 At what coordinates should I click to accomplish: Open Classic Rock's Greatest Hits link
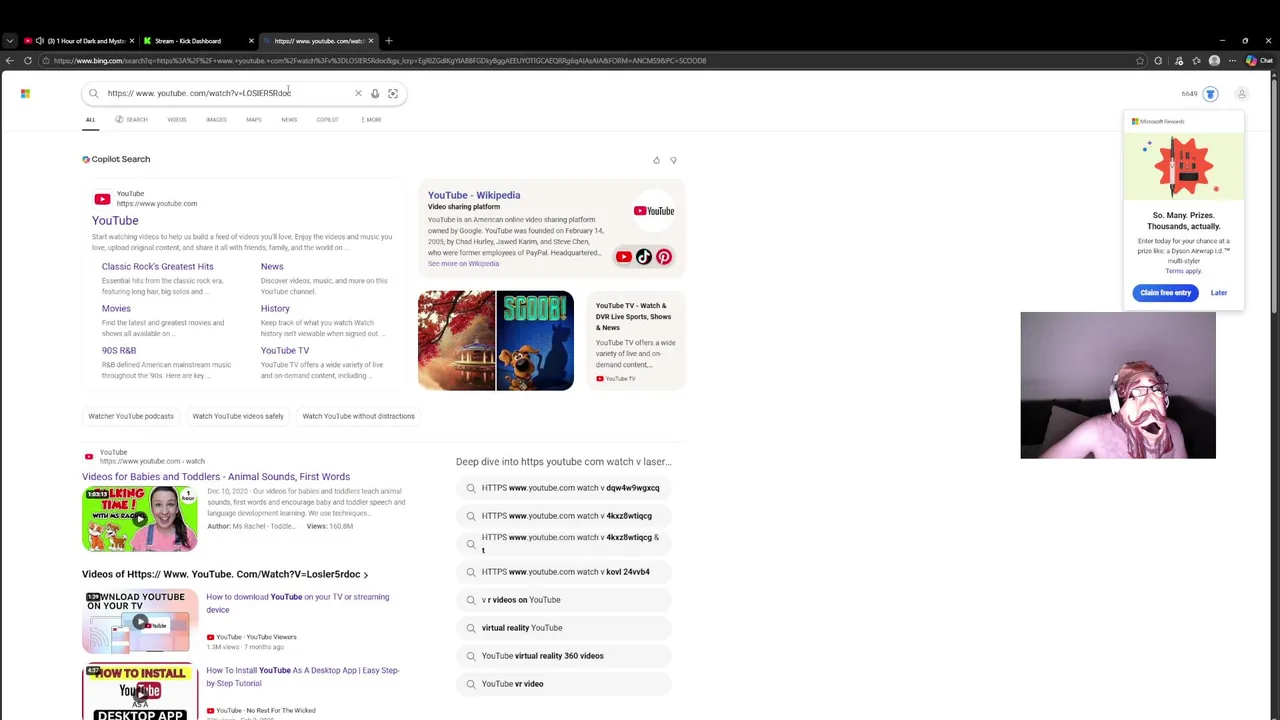pos(157,267)
